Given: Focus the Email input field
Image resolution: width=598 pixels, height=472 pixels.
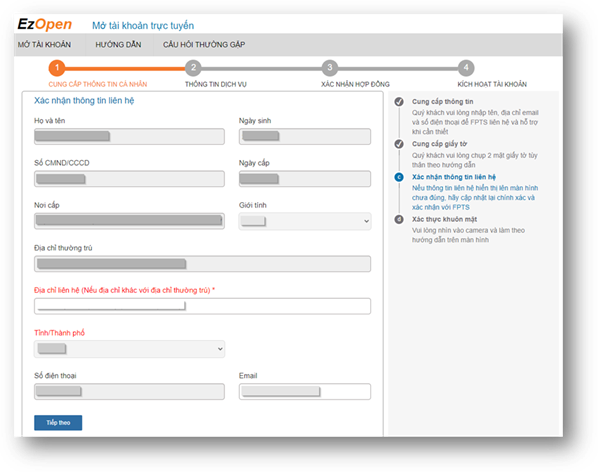Looking at the screenshot, I should 305,392.
